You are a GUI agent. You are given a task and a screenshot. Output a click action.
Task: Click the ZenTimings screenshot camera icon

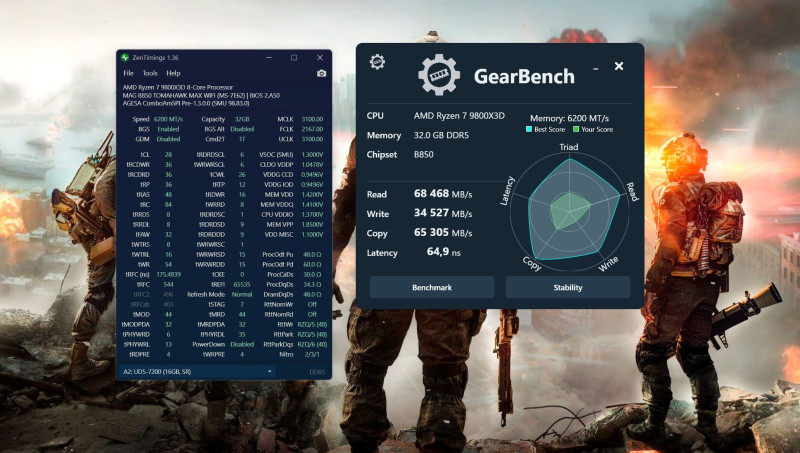click(321, 73)
